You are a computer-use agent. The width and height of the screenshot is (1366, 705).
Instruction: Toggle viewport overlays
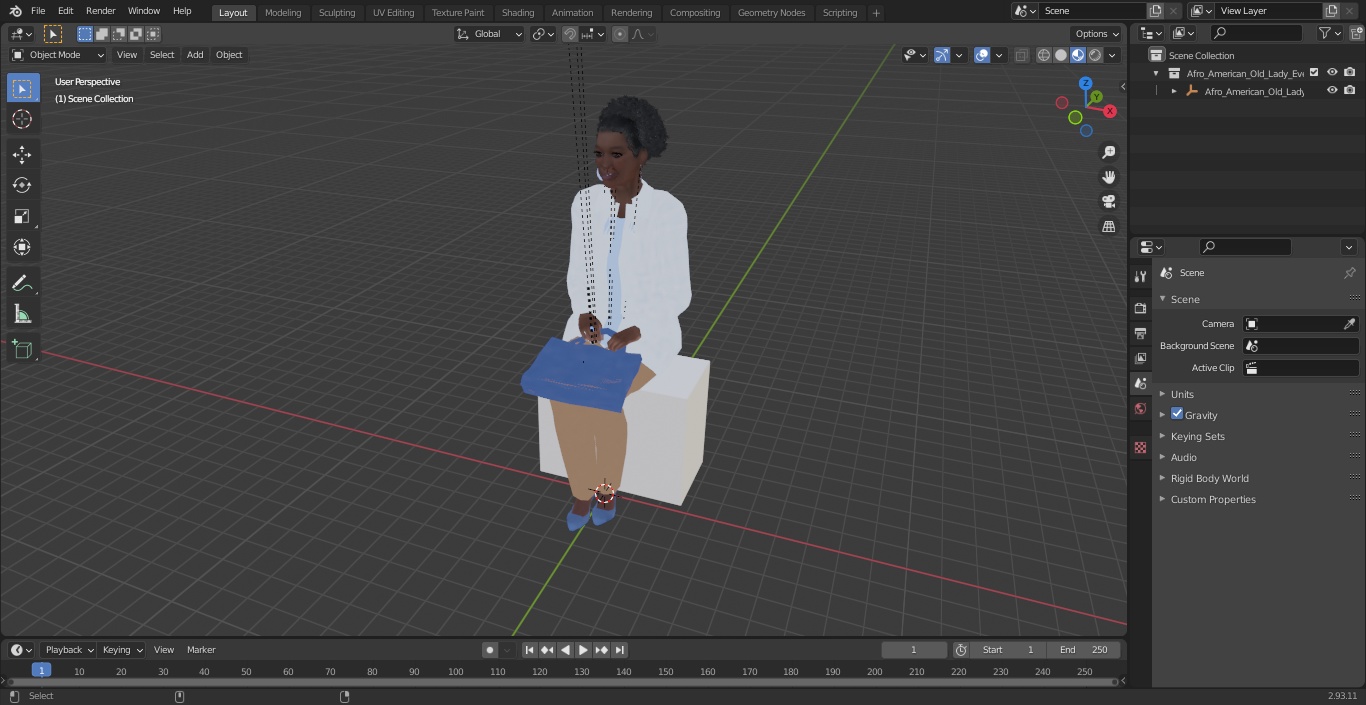982,55
